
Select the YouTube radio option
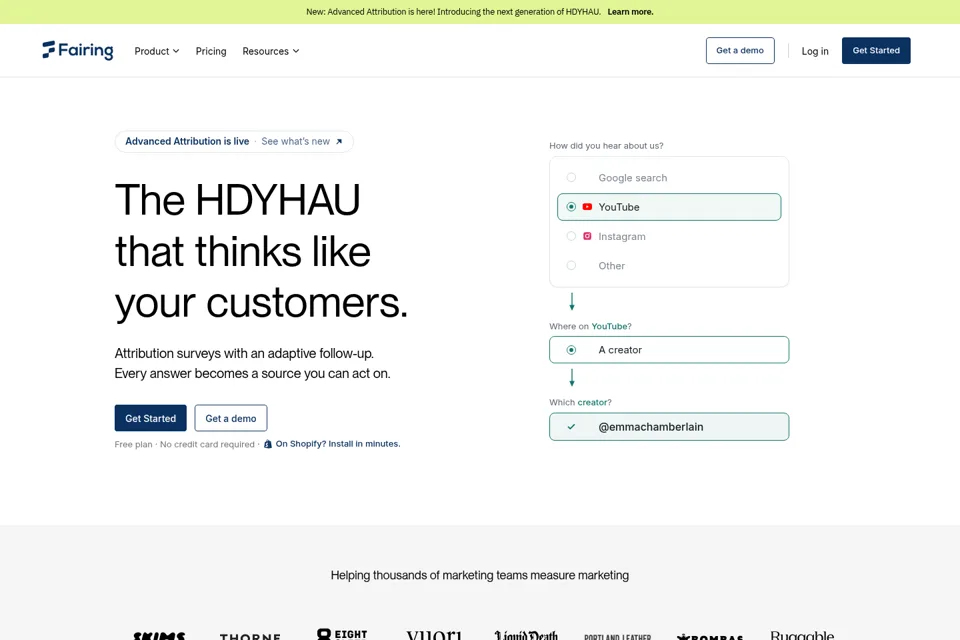pyautogui.click(x=571, y=207)
